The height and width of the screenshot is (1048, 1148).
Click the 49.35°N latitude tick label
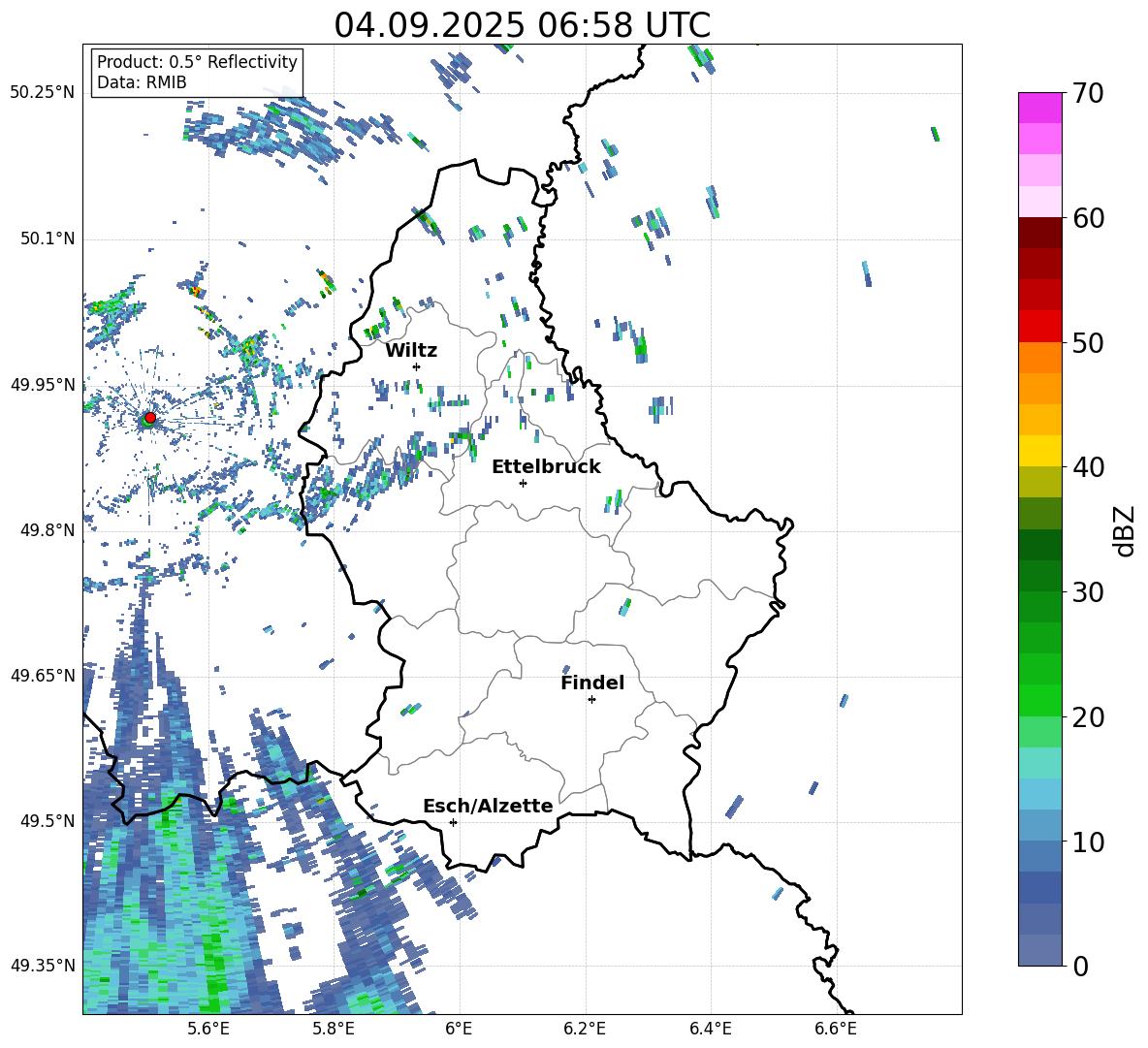[43, 966]
